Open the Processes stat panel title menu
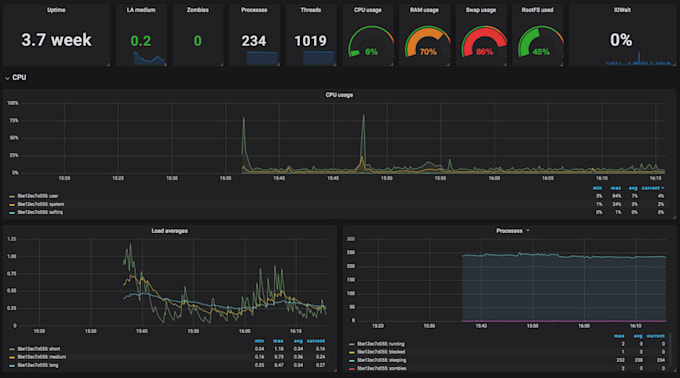 (x=254, y=10)
